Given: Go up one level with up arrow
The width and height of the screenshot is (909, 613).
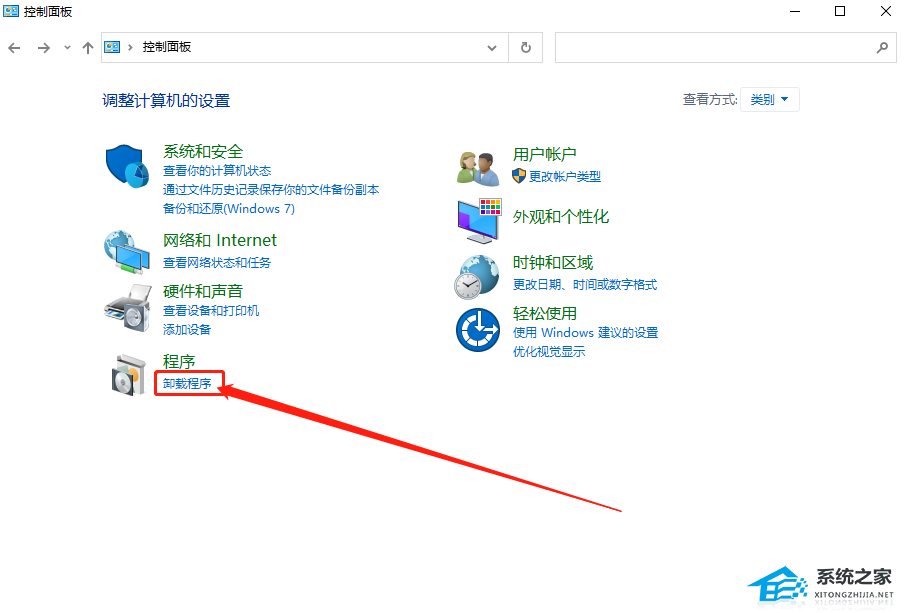Looking at the screenshot, I should [88, 48].
